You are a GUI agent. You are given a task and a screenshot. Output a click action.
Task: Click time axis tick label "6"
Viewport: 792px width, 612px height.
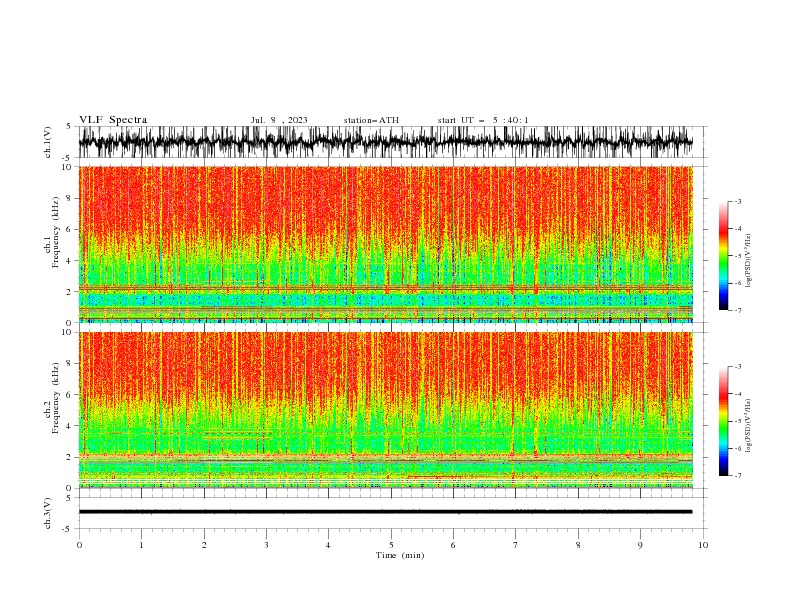[x=453, y=545]
